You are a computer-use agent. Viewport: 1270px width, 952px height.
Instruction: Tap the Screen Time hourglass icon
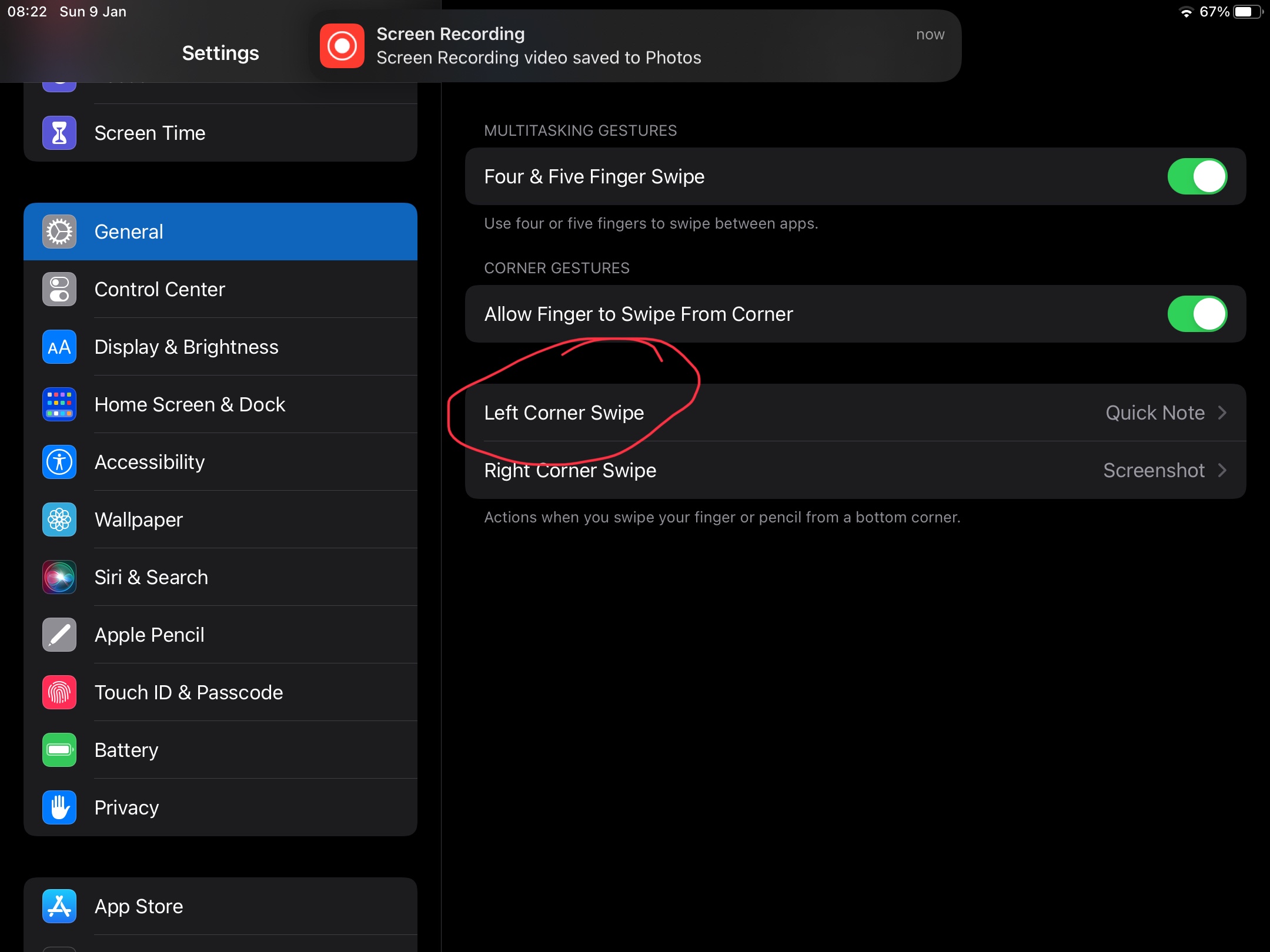click(x=59, y=133)
